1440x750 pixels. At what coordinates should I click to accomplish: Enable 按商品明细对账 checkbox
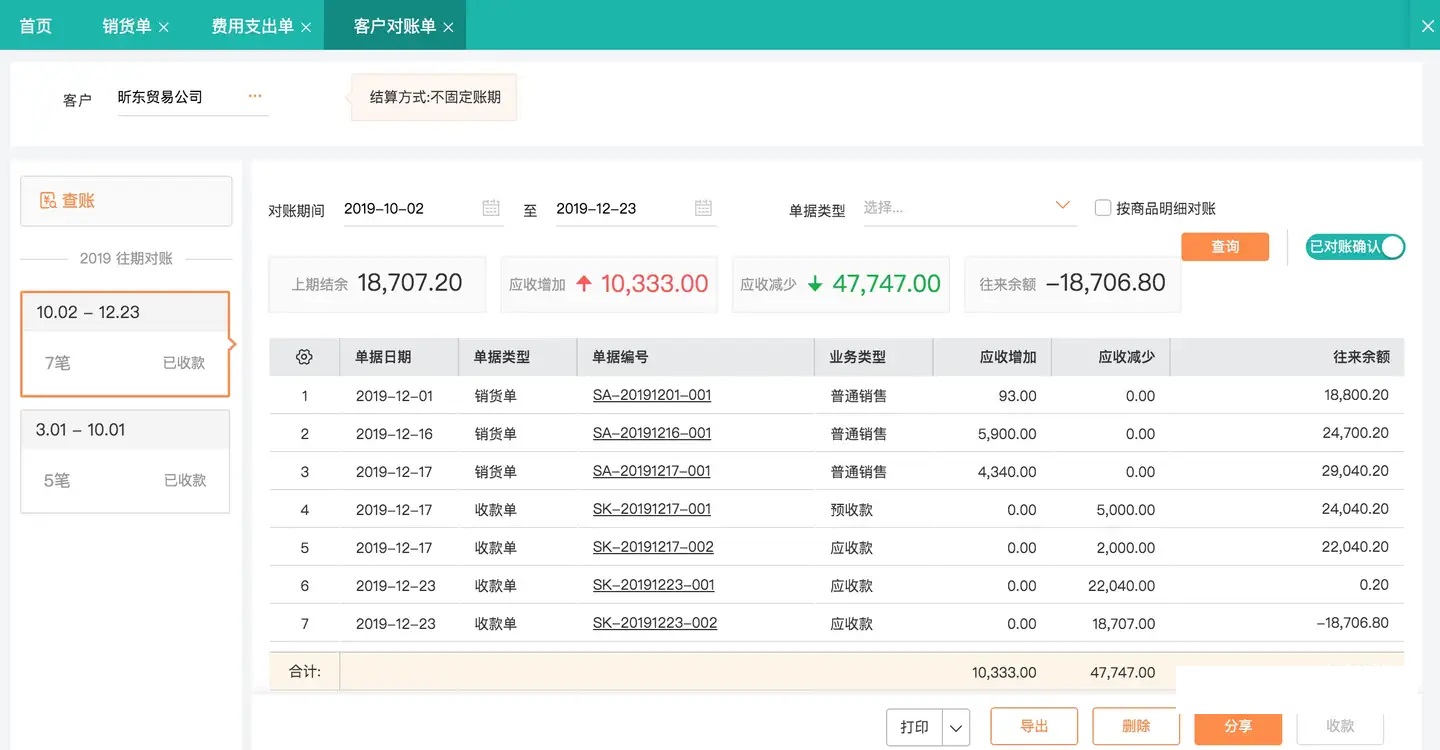pyautogui.click(x=1103, y=208)
